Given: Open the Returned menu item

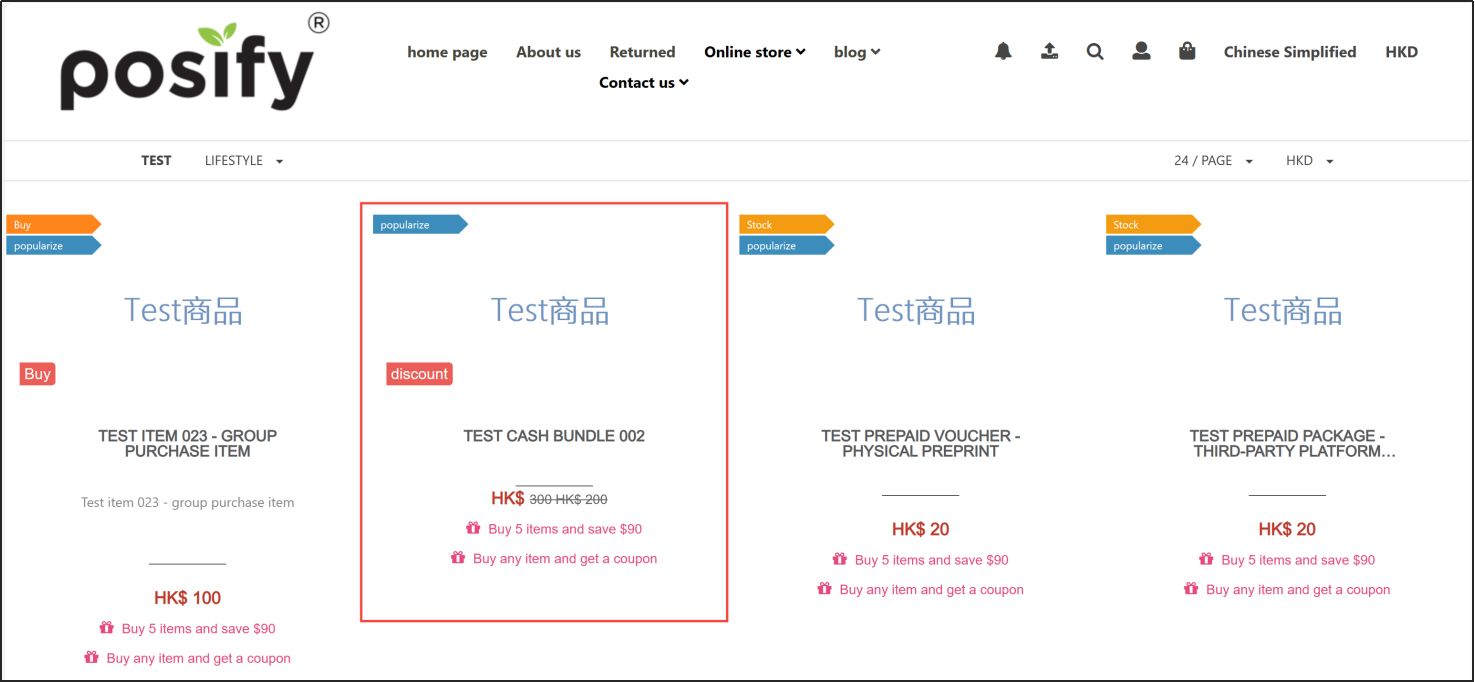Looking at the screenshot, I should point(642,52).
